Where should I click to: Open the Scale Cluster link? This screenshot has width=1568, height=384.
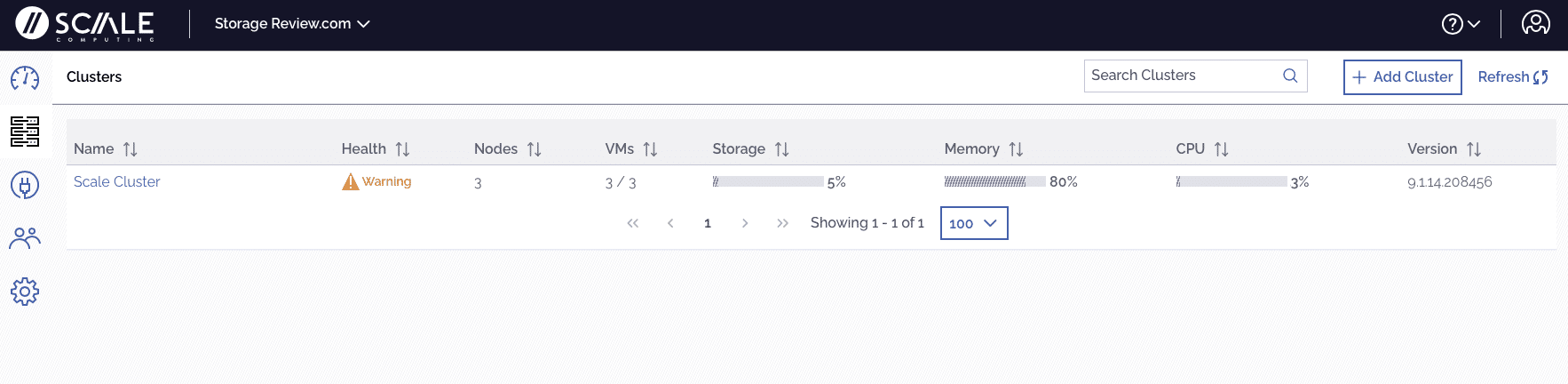point(117,181)
